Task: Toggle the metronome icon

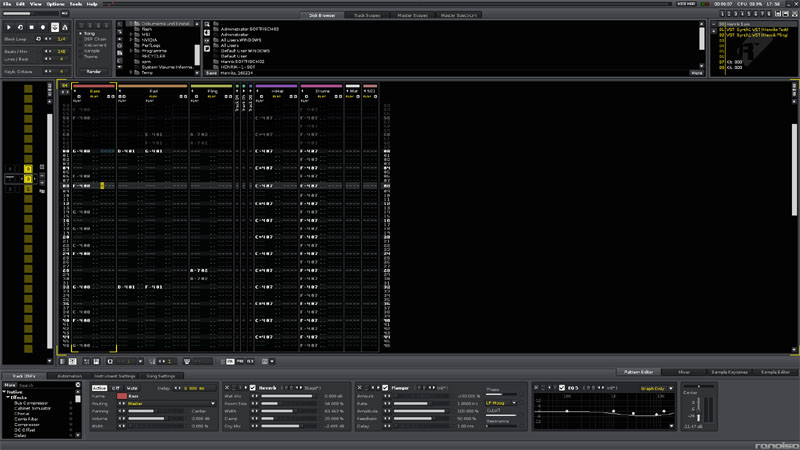Action: coord(65,27)
